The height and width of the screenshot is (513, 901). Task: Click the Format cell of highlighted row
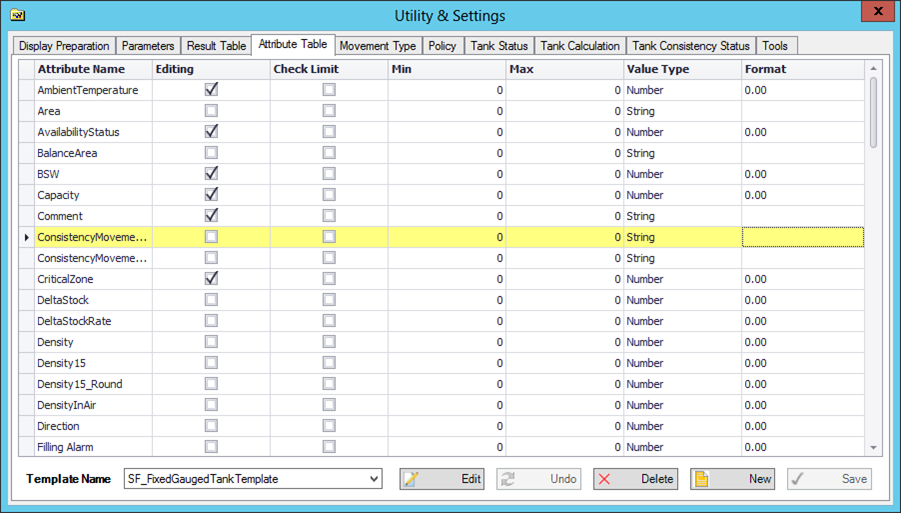click(x=803, y=237)
